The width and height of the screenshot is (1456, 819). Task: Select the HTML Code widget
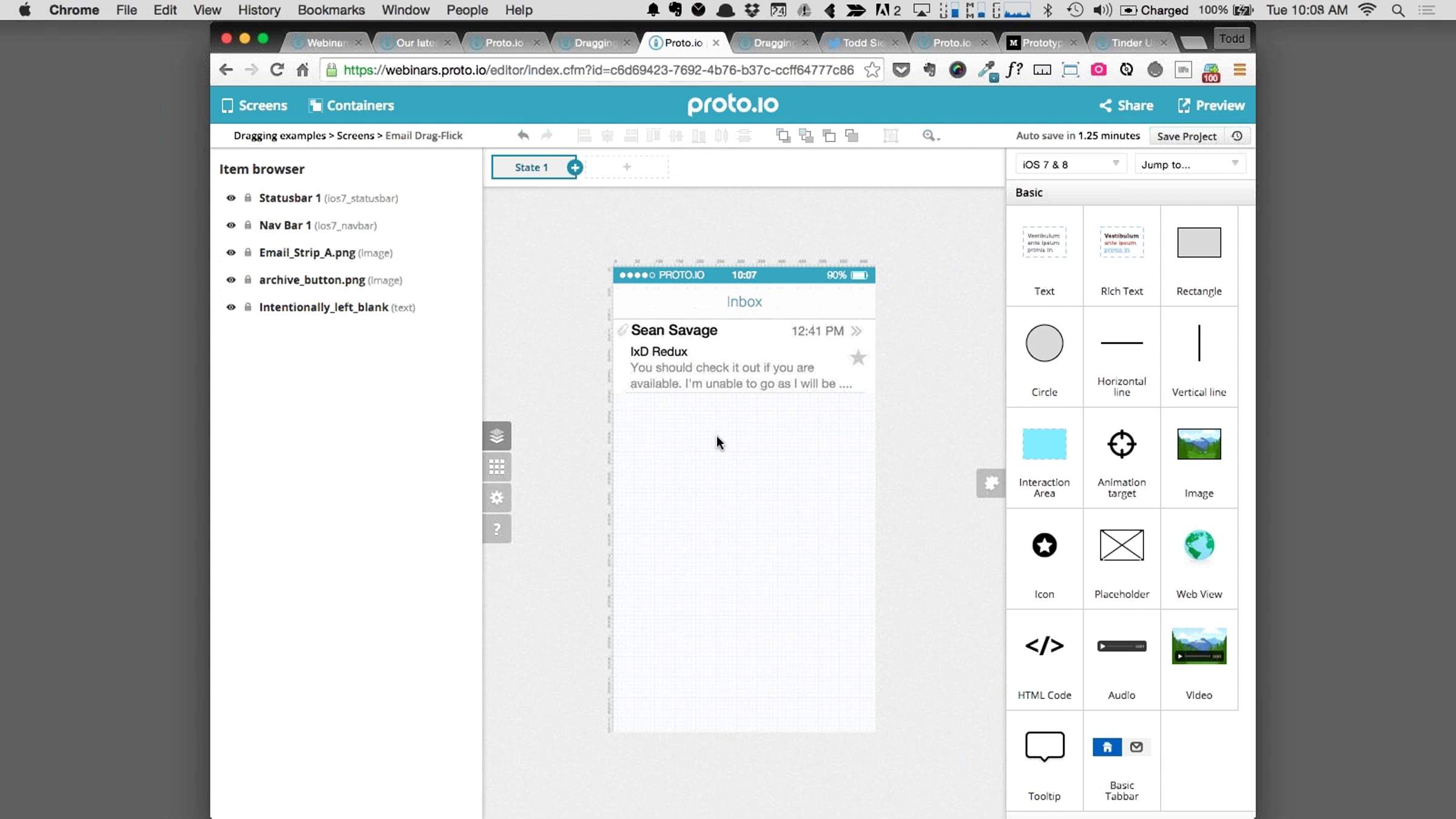point(1044,646)
